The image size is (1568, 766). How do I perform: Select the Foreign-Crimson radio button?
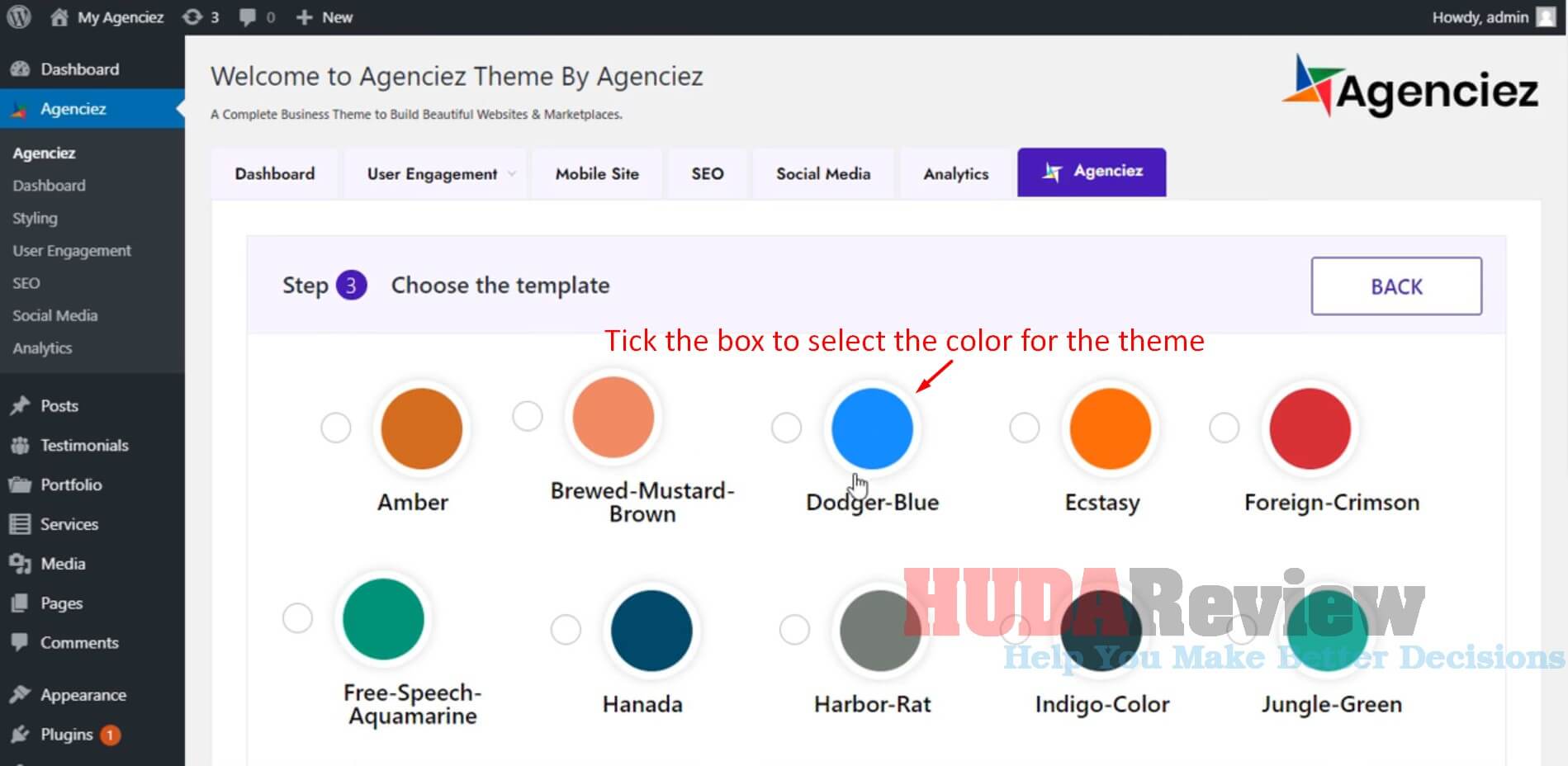(x=1225, y=428)
